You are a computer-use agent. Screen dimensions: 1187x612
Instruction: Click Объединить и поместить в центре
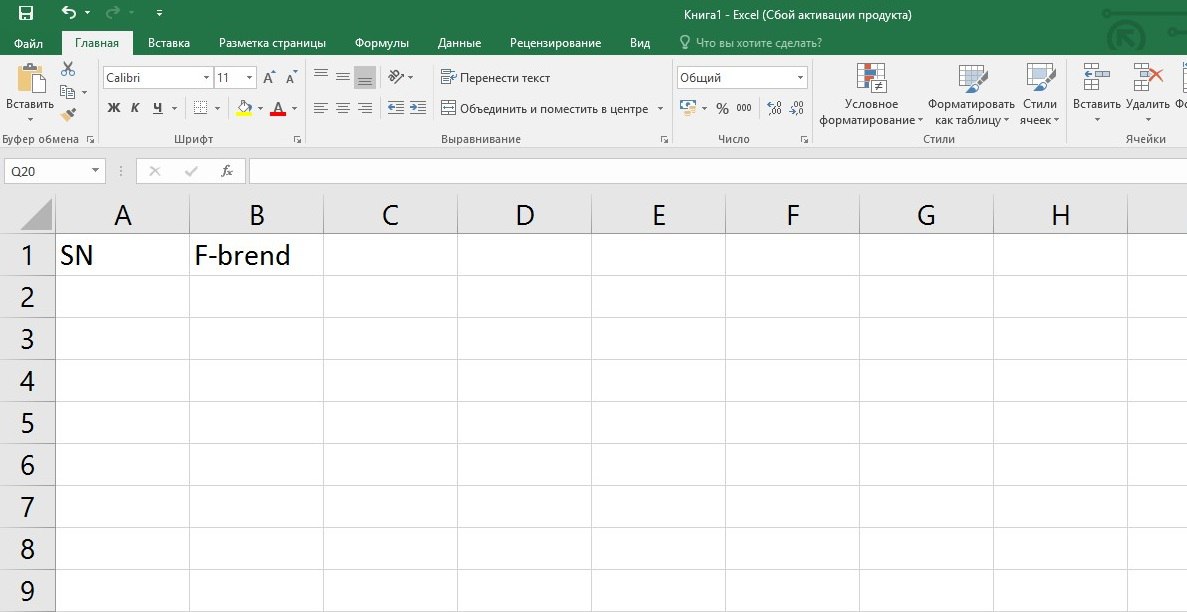(544, 108)
